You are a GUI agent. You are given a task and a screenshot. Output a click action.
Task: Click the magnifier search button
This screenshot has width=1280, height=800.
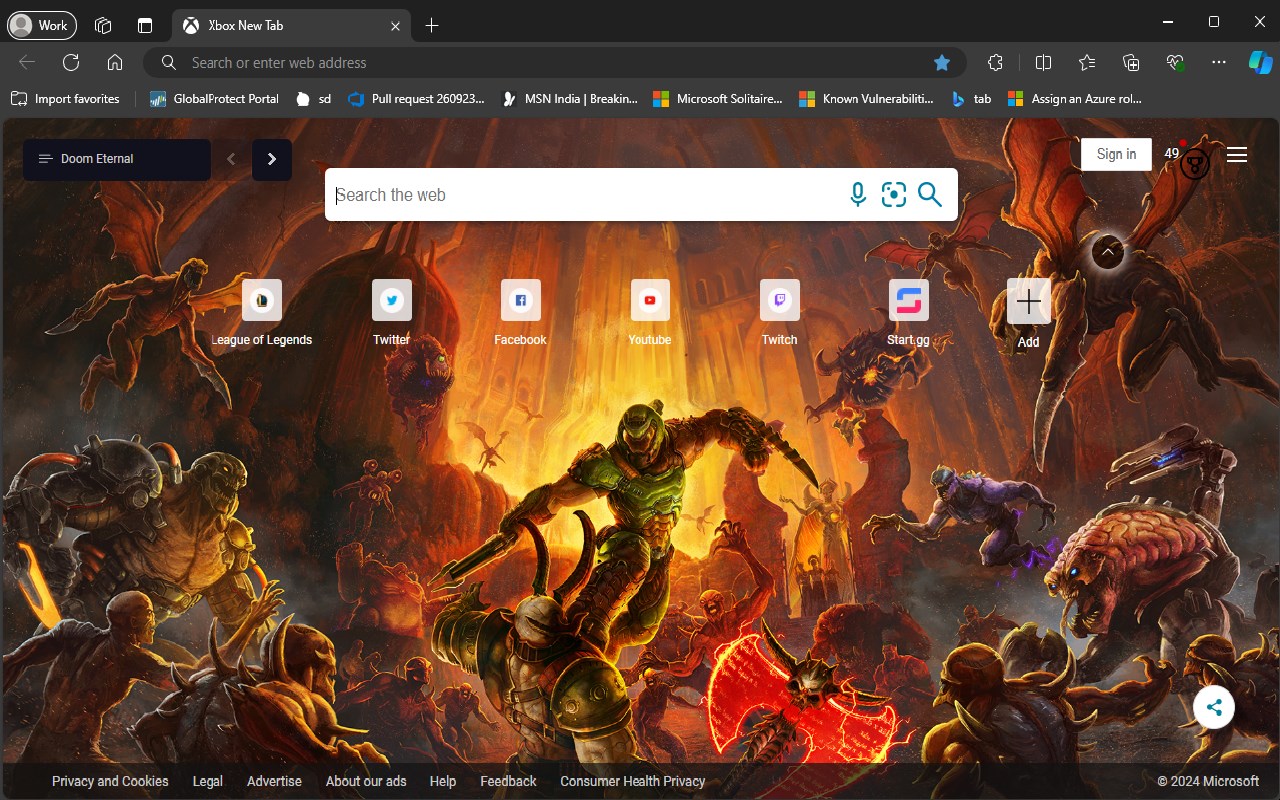point(930,194)
